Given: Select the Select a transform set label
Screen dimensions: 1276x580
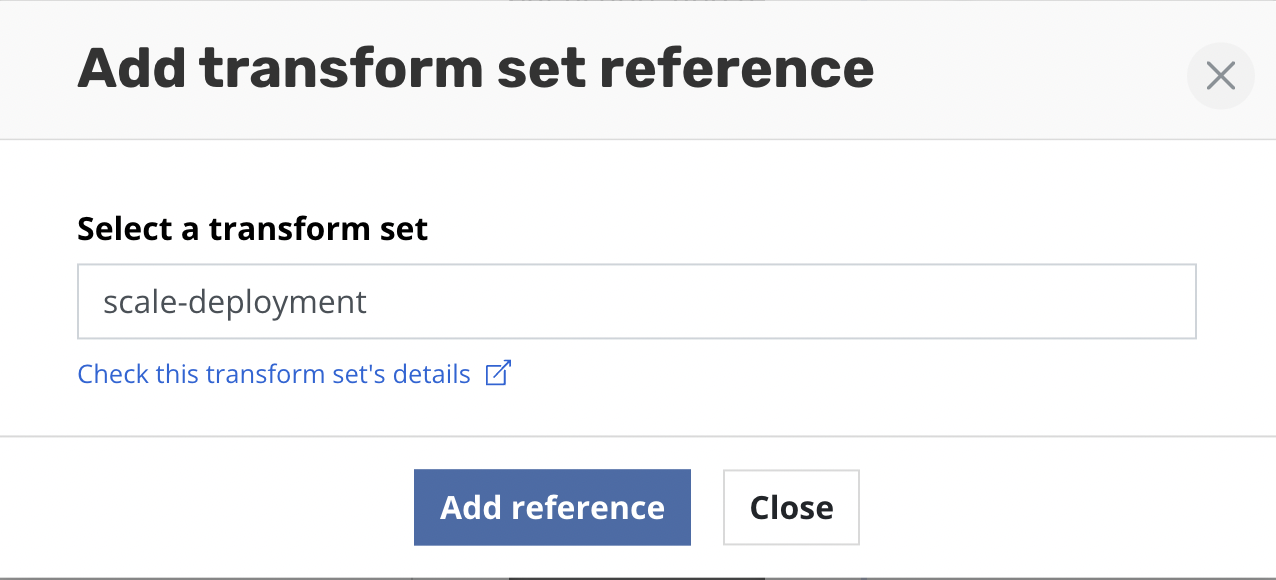Looking at the screenshot, I should coord(252,229).
